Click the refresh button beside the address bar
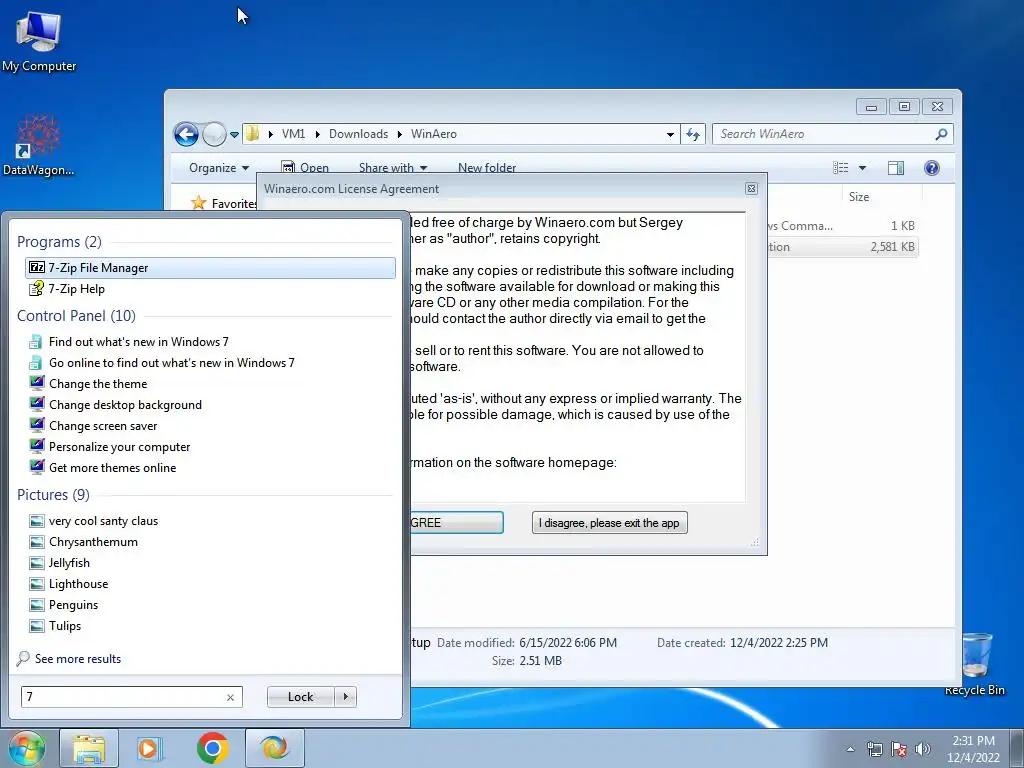1024x768 pixels. click(693, 134)
